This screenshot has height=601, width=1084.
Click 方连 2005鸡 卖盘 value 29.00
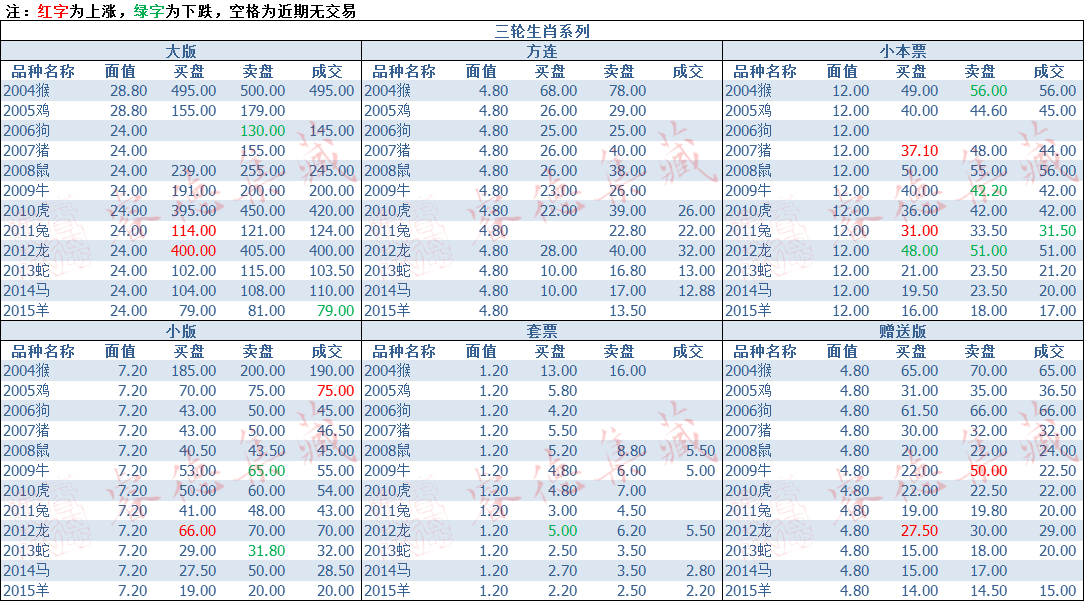coord(628,111)
